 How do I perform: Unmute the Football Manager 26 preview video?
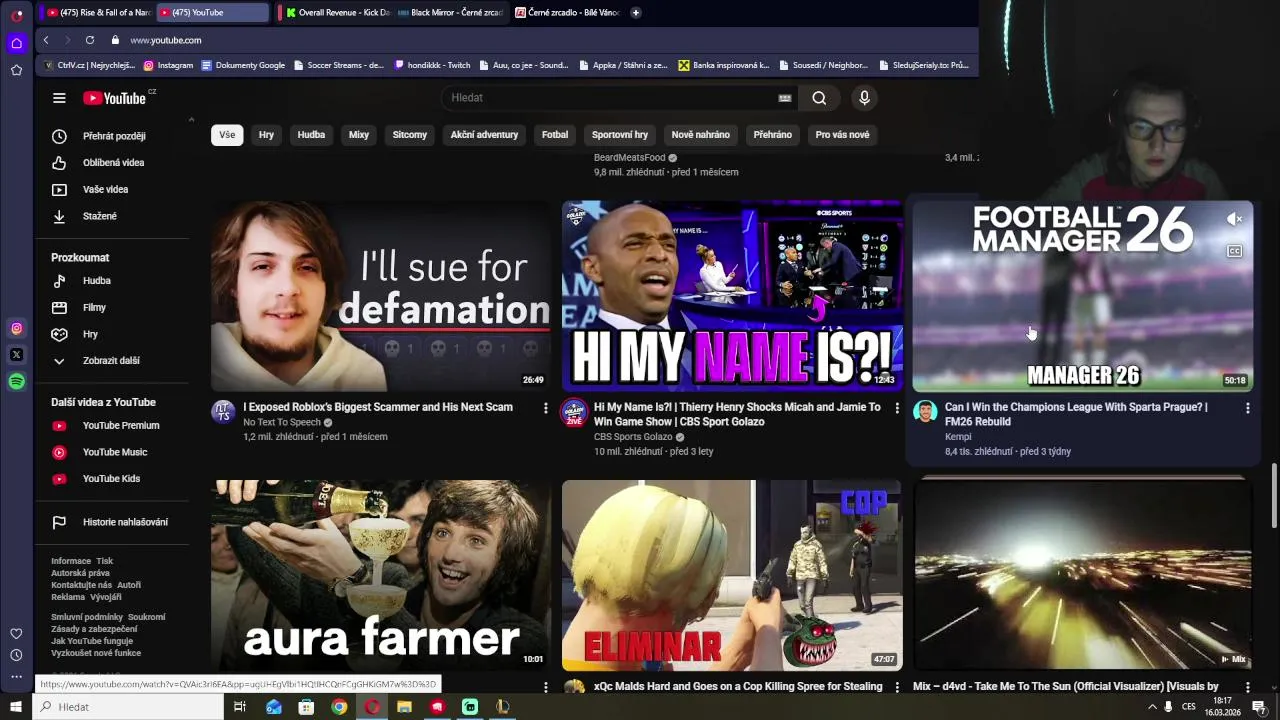click(x=1235, y=219)
